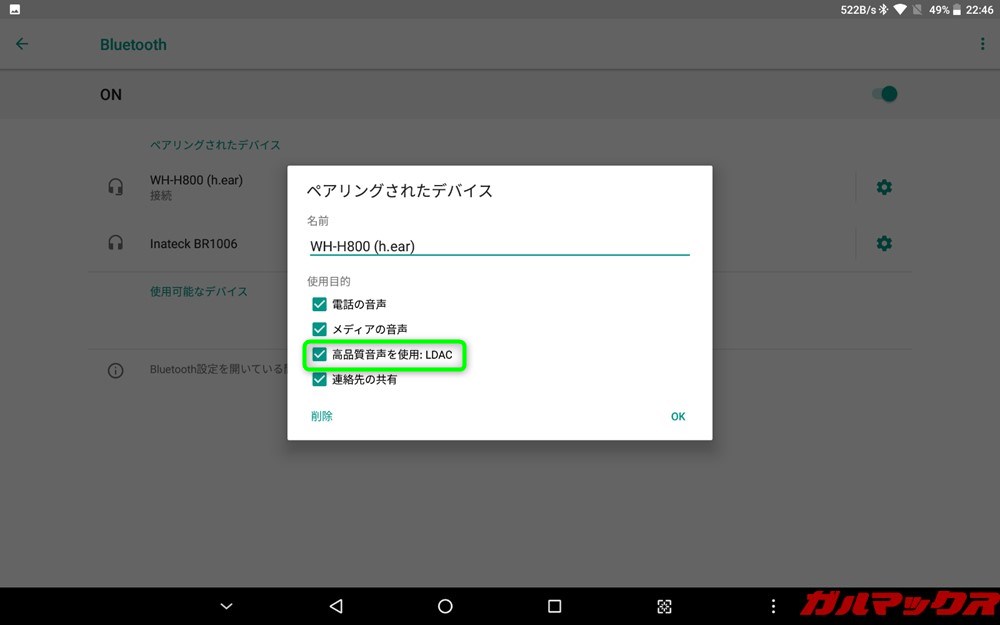
Task: Tap the back arrow beside Bluetooth title
Action: point(21,44)
